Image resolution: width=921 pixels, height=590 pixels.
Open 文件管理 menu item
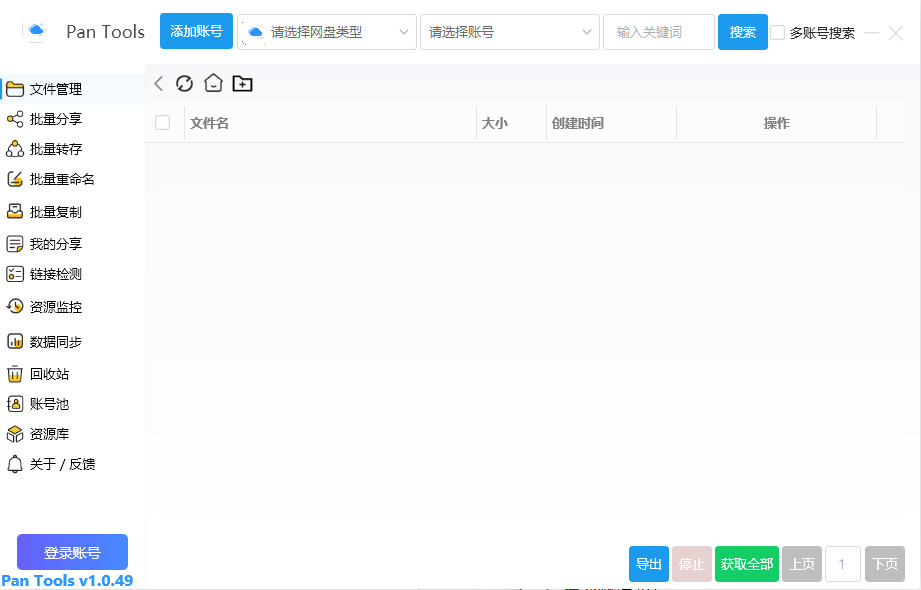[x=72, y=89]
